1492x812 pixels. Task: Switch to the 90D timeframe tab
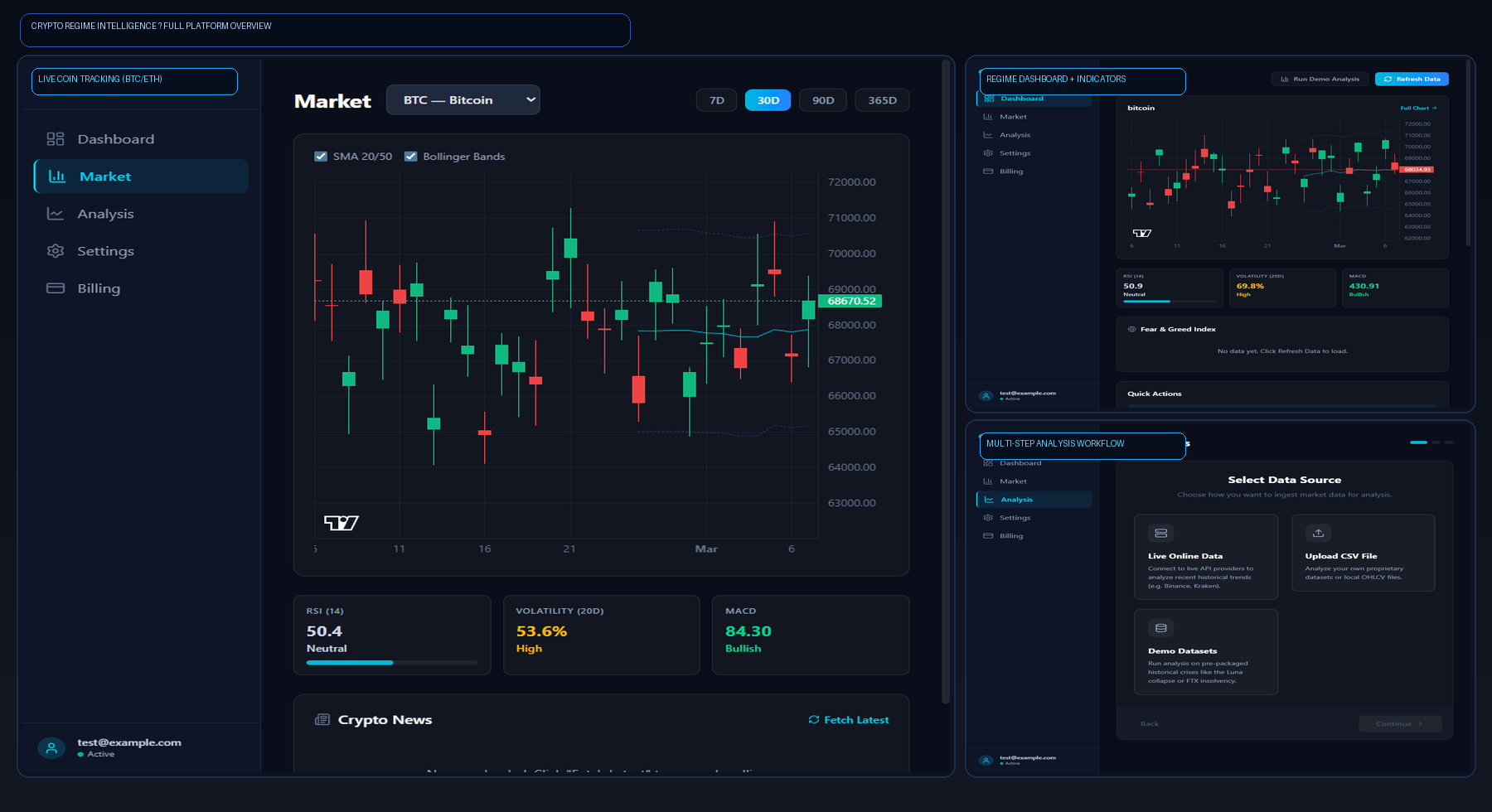[x=822, y=99]
